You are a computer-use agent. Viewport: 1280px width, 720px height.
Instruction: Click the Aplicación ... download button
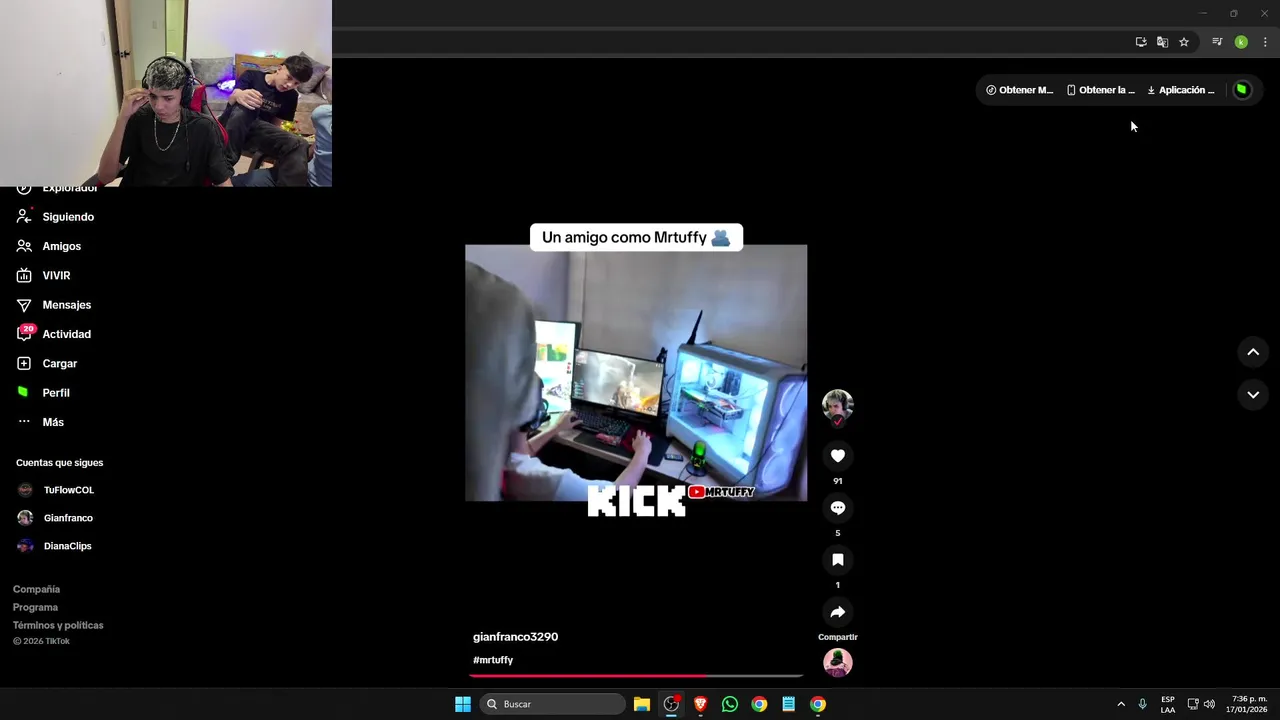pyautogui.click(x=1181, y=90)
